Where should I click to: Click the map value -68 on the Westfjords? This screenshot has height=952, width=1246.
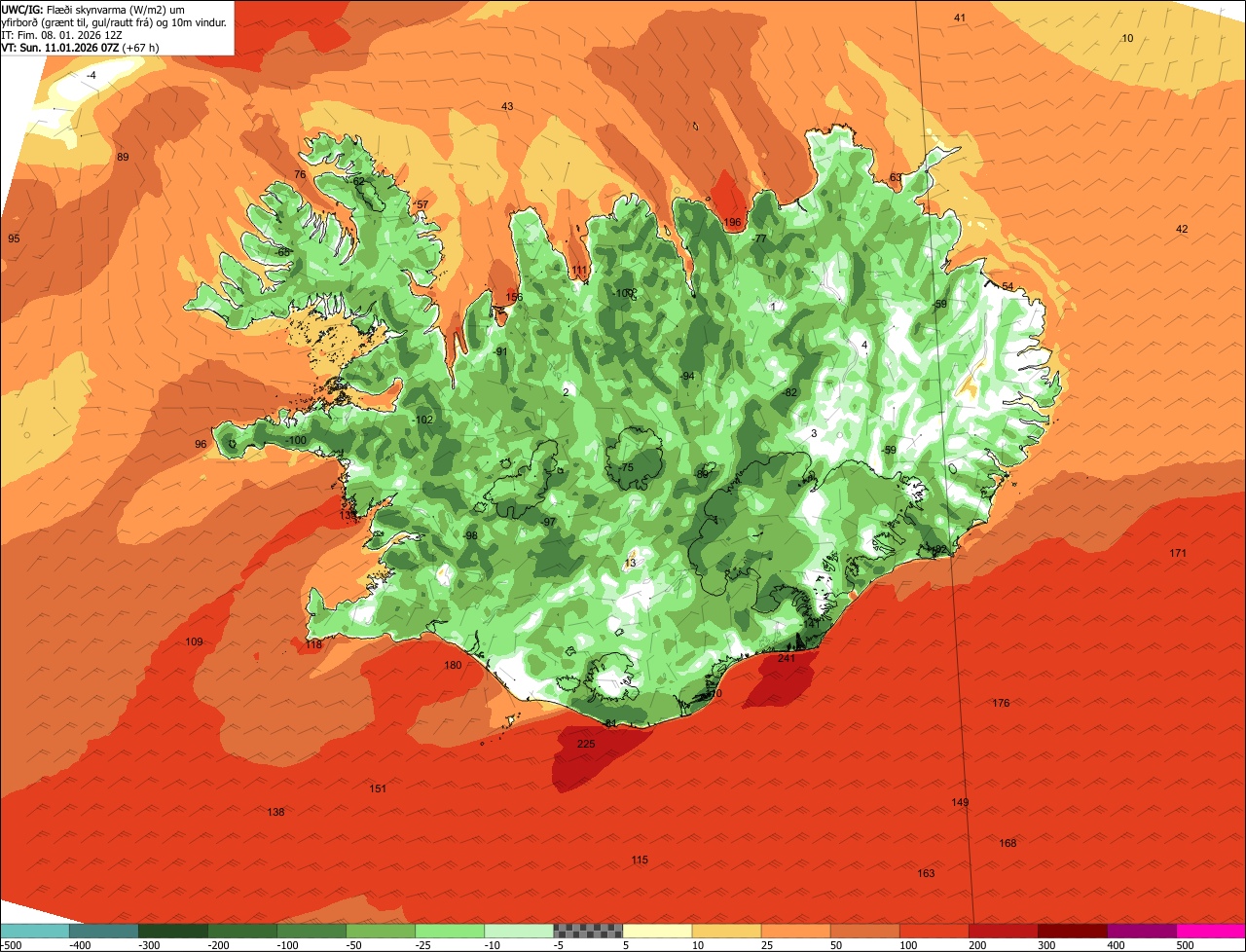tap(282, 252)
